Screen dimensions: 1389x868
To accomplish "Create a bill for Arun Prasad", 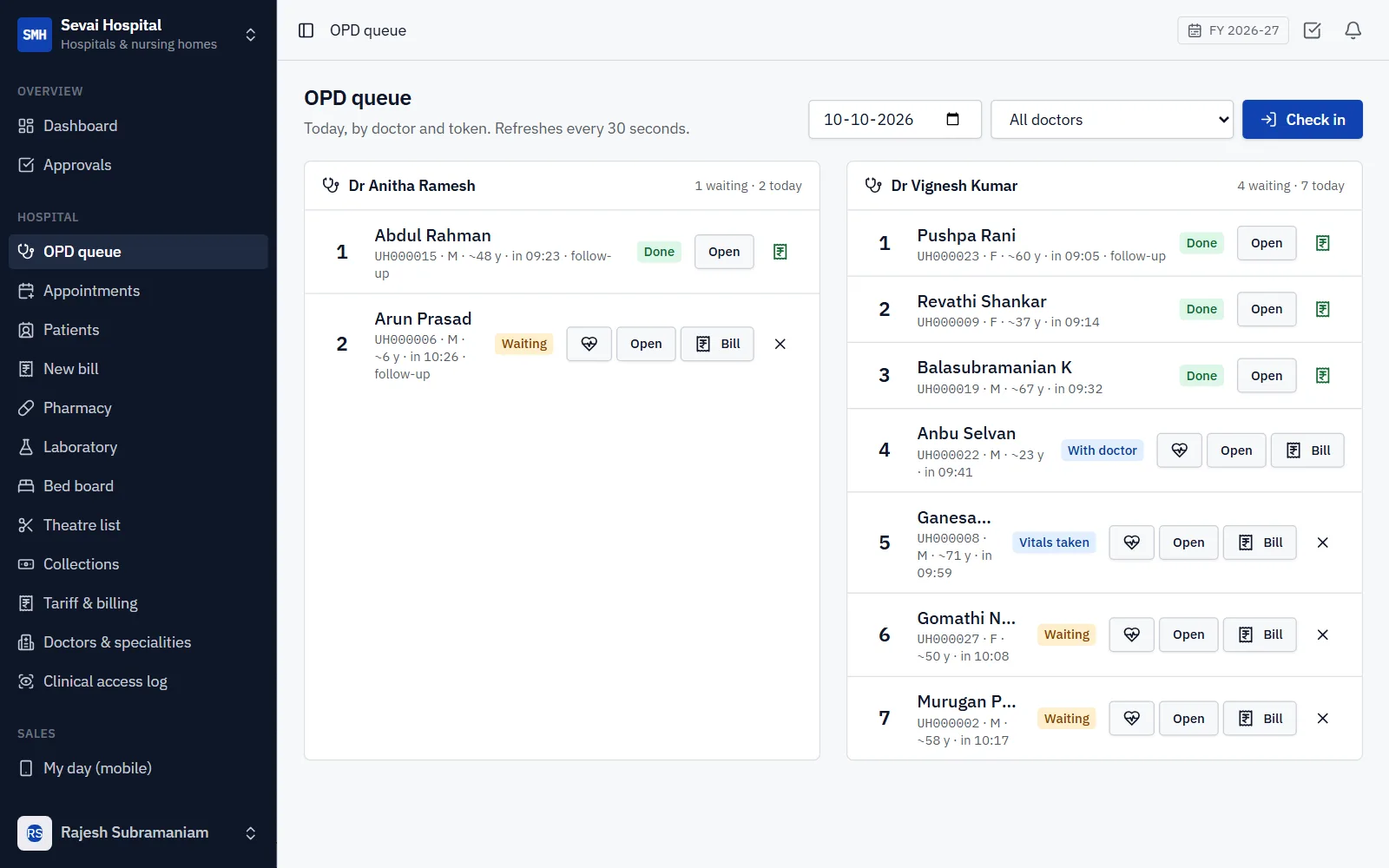I will pos(717,344).
